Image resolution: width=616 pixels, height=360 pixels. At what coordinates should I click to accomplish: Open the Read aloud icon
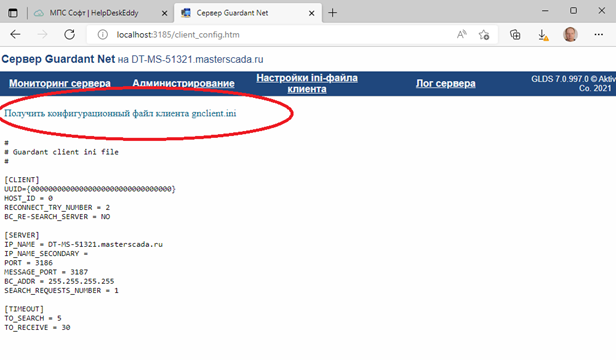click(x=462, y=35)
